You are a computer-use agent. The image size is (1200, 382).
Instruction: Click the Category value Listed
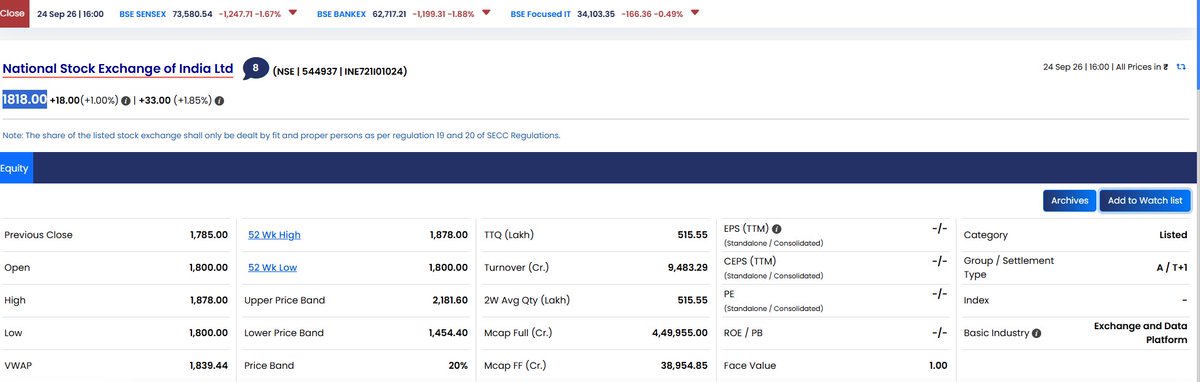[x=1172, y=235]
